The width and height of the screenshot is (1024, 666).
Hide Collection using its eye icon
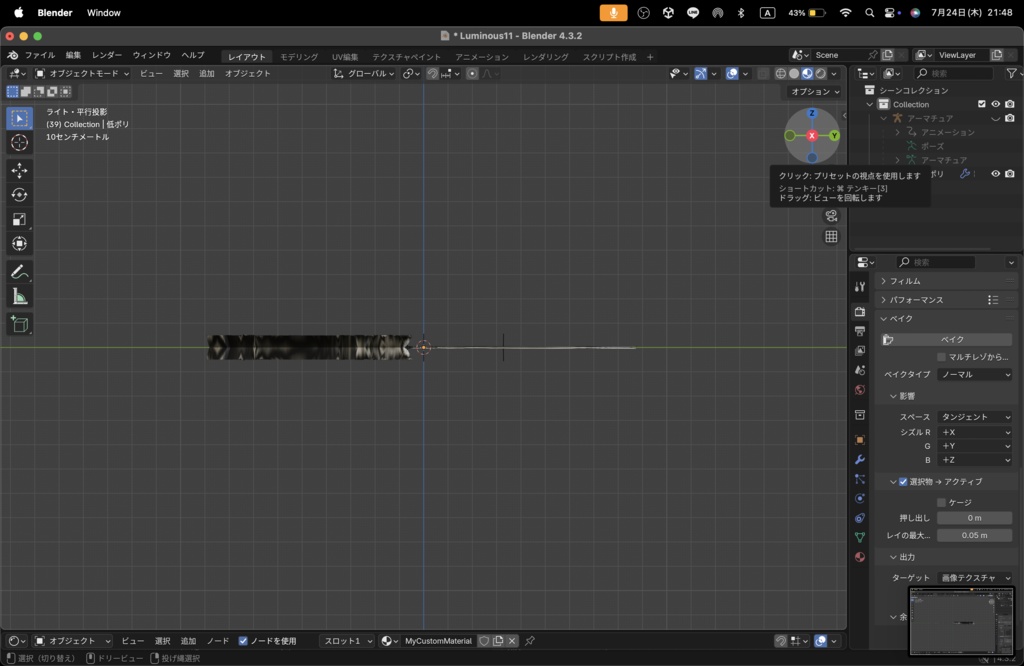pos(995,104)
